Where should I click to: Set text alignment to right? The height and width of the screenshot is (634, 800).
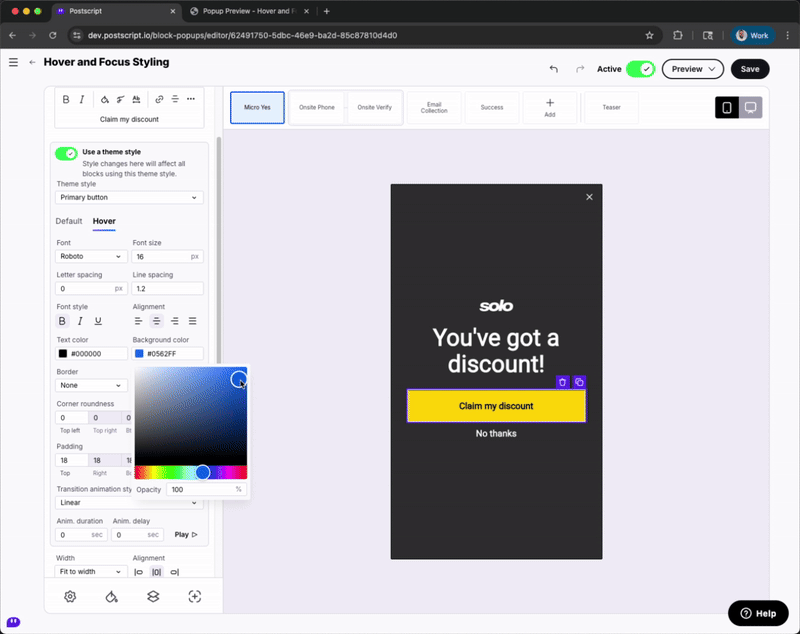[x=174, y=321]
